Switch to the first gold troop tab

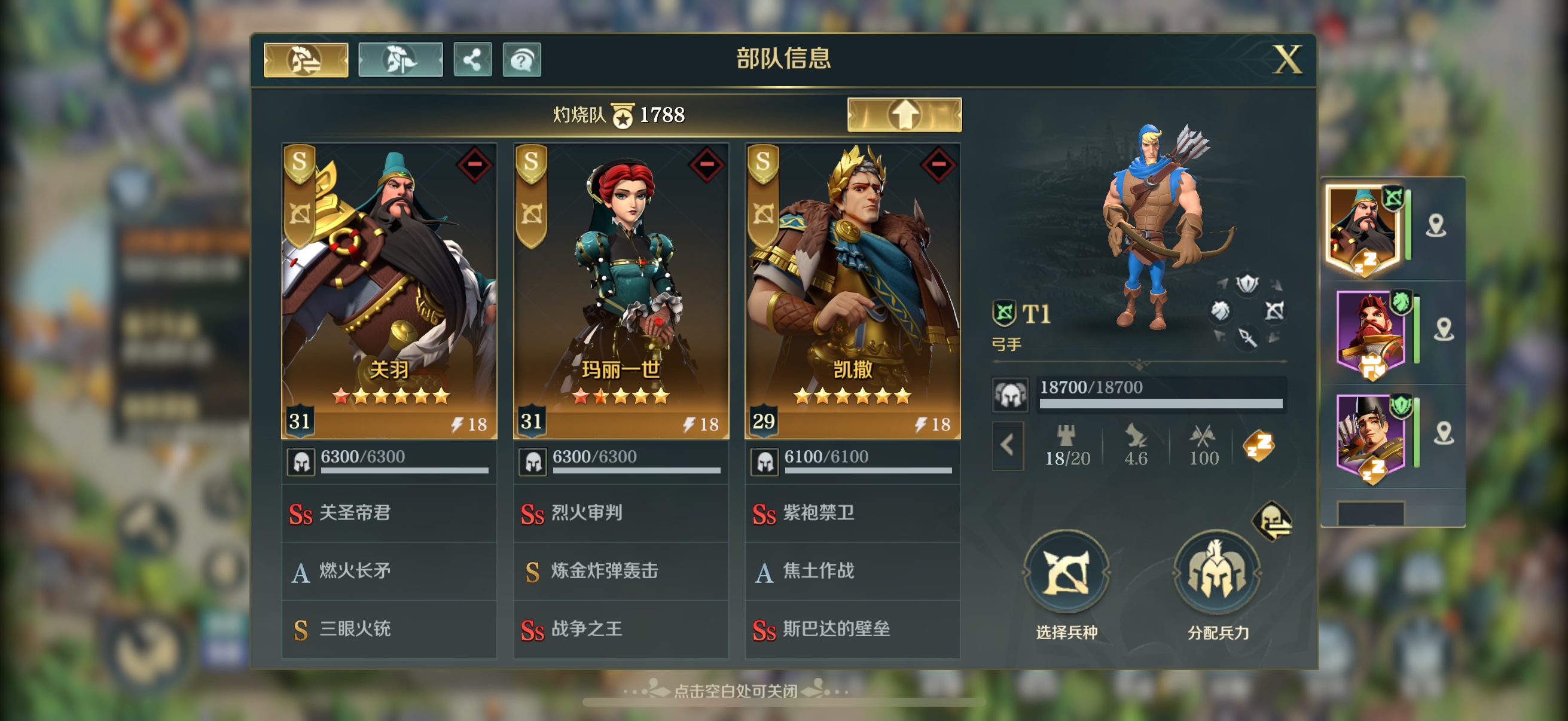pos(306,60)
